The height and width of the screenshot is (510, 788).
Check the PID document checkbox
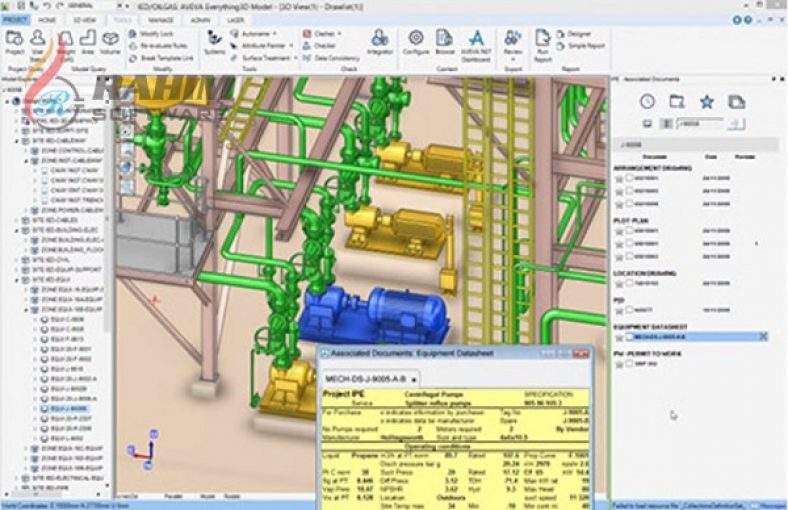click(x=629, y=310)
